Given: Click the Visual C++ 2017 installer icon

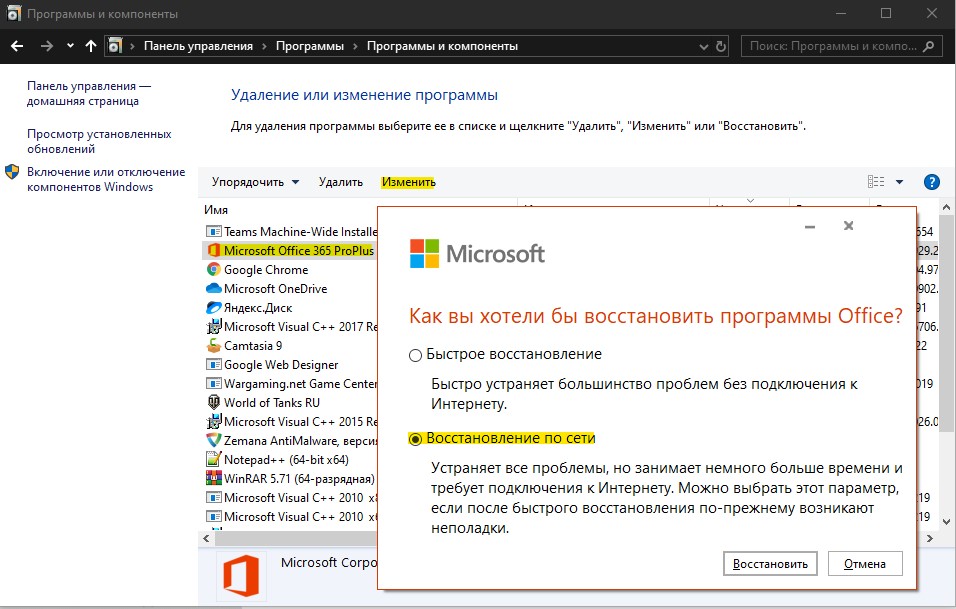Looking at the screenshot, I should coord(213,327).
